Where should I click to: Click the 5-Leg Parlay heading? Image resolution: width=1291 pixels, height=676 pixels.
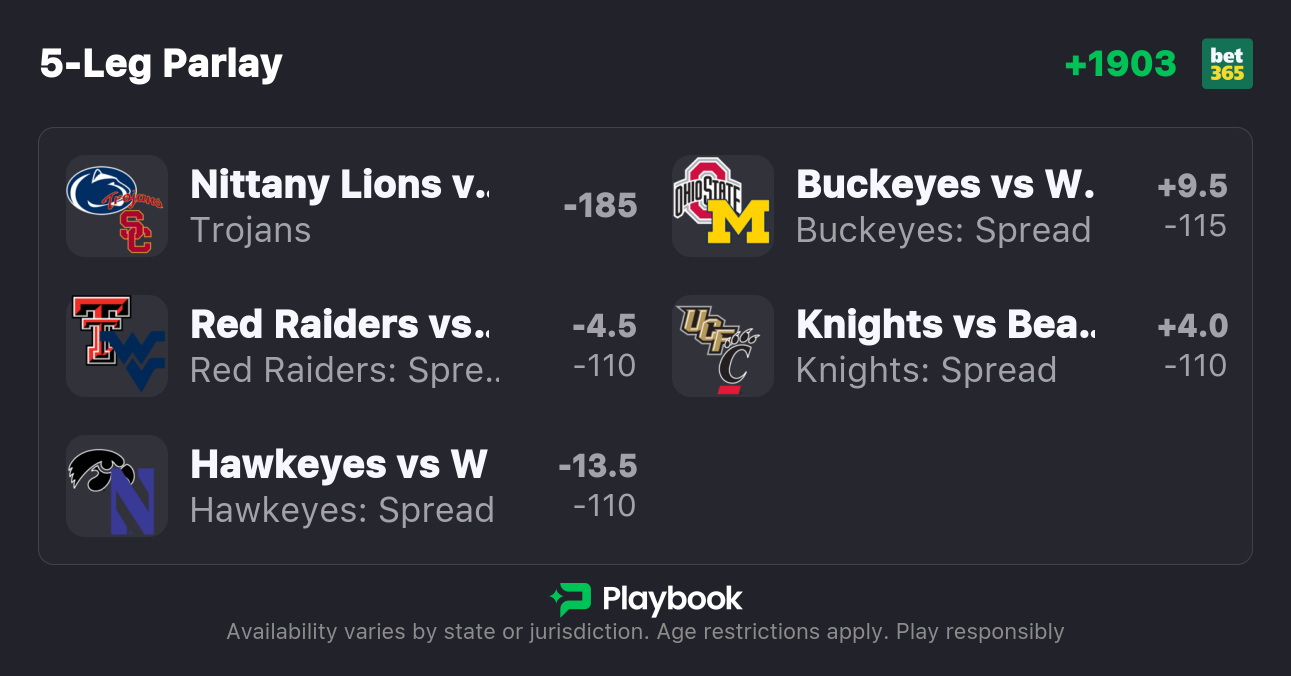tap(161, 64)
